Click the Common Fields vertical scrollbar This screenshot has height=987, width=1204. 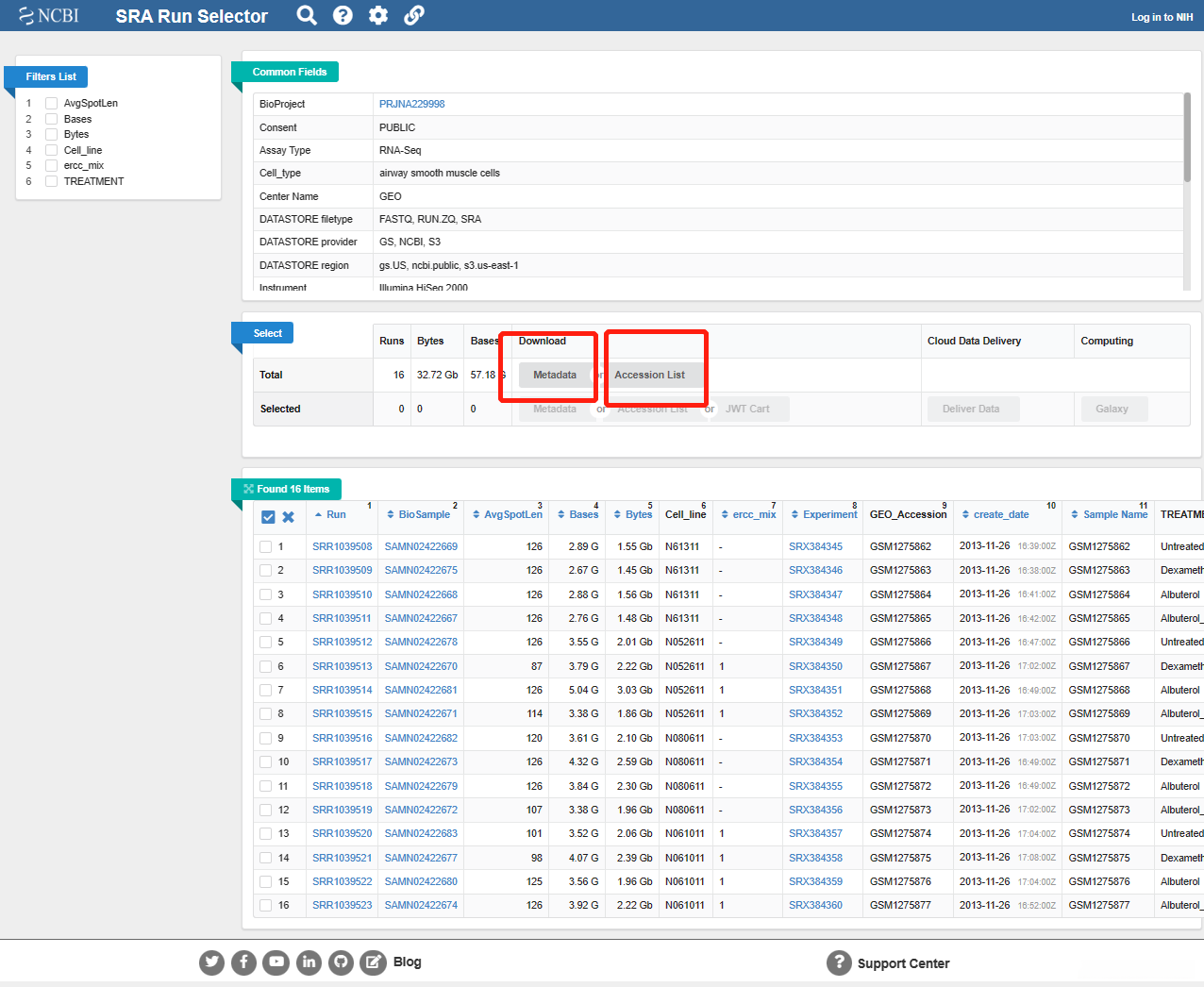1187,137
